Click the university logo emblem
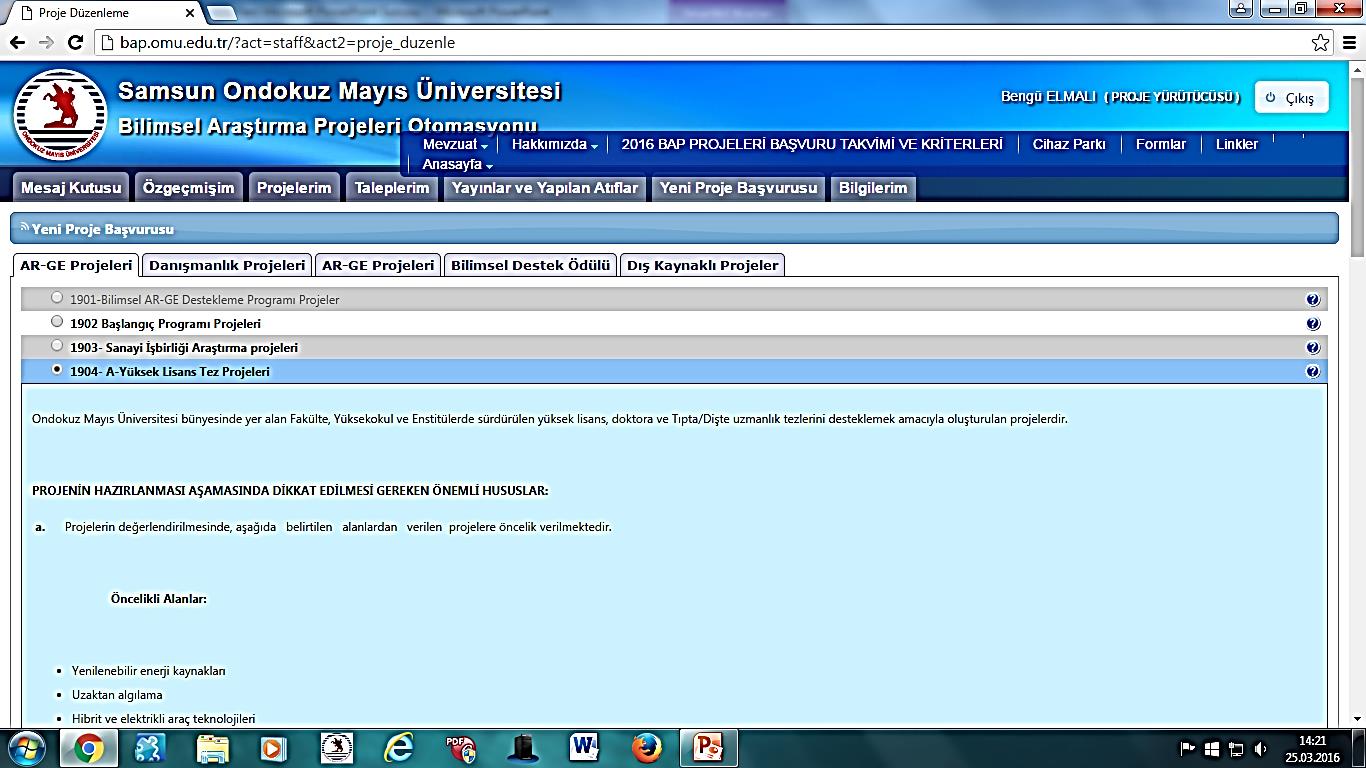Viewport: 1366px width, 768px height. pos(61,115)
